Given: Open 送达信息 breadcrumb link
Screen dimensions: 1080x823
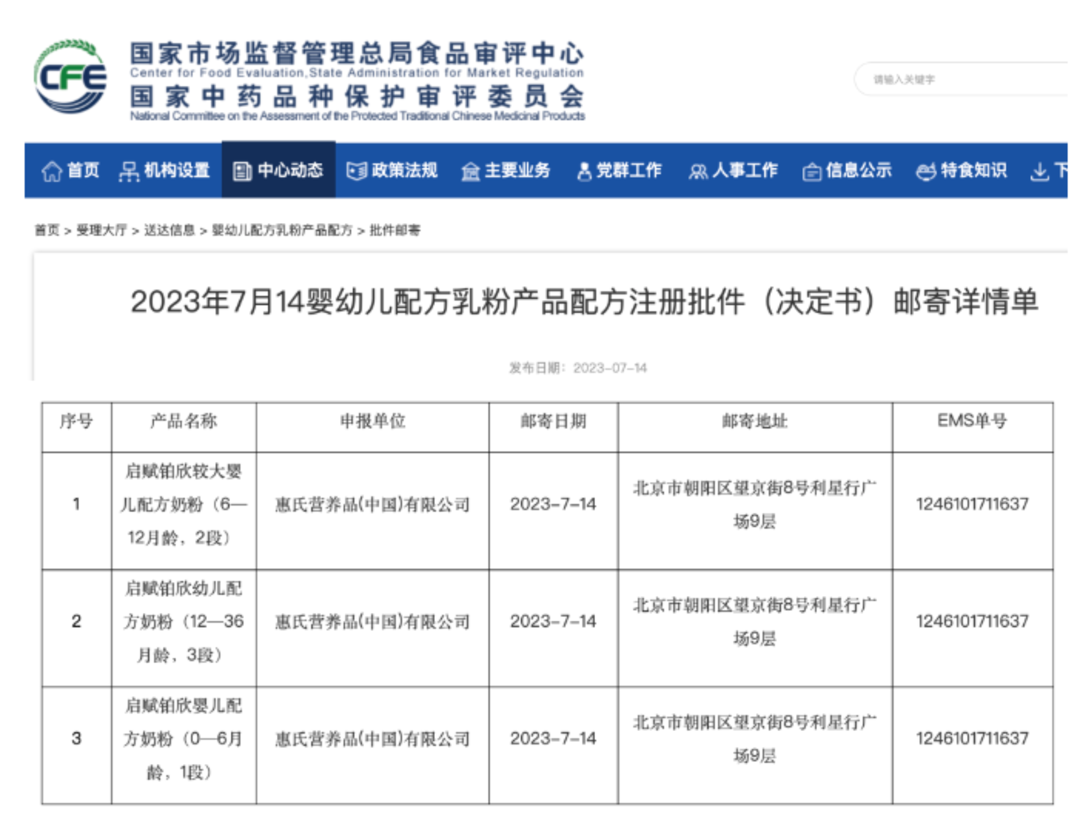Looking at the screenshot, I should 169,230.
